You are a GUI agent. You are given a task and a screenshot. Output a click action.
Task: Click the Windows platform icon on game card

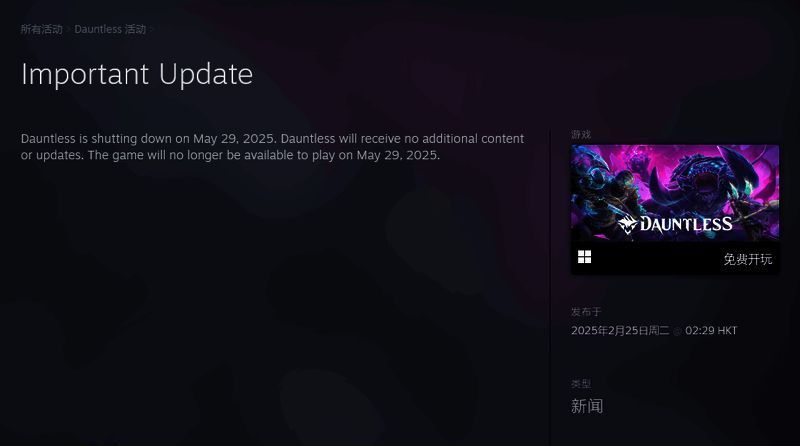coord(584,257)
